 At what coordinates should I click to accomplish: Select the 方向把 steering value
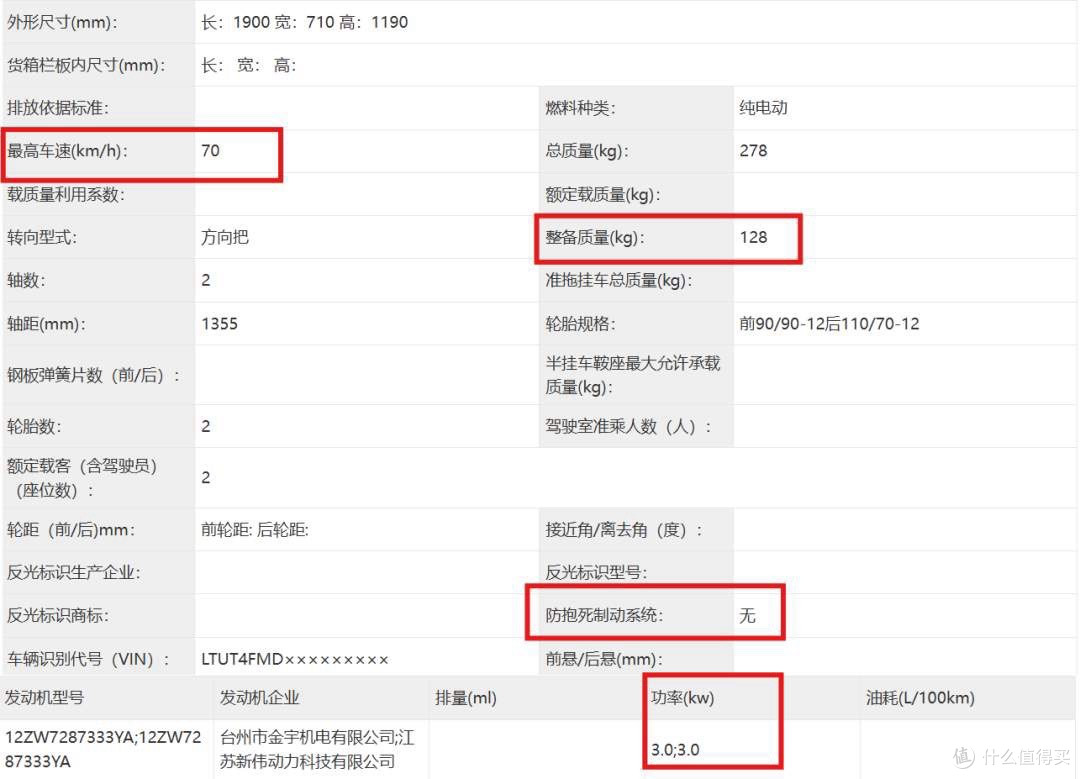pos(225,238)
